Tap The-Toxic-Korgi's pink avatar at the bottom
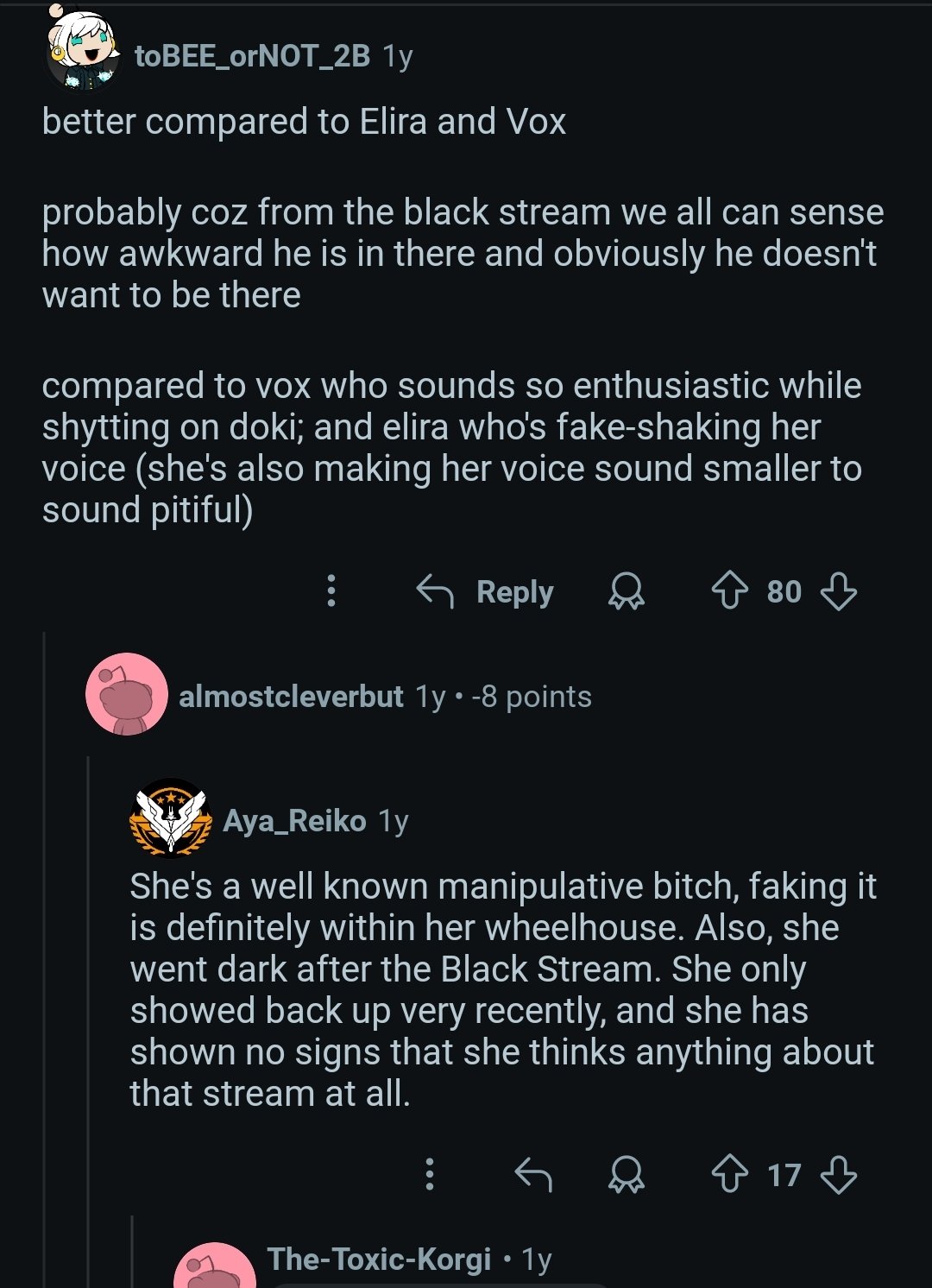Screen dimensions: 932x1288 [214, 1269]
